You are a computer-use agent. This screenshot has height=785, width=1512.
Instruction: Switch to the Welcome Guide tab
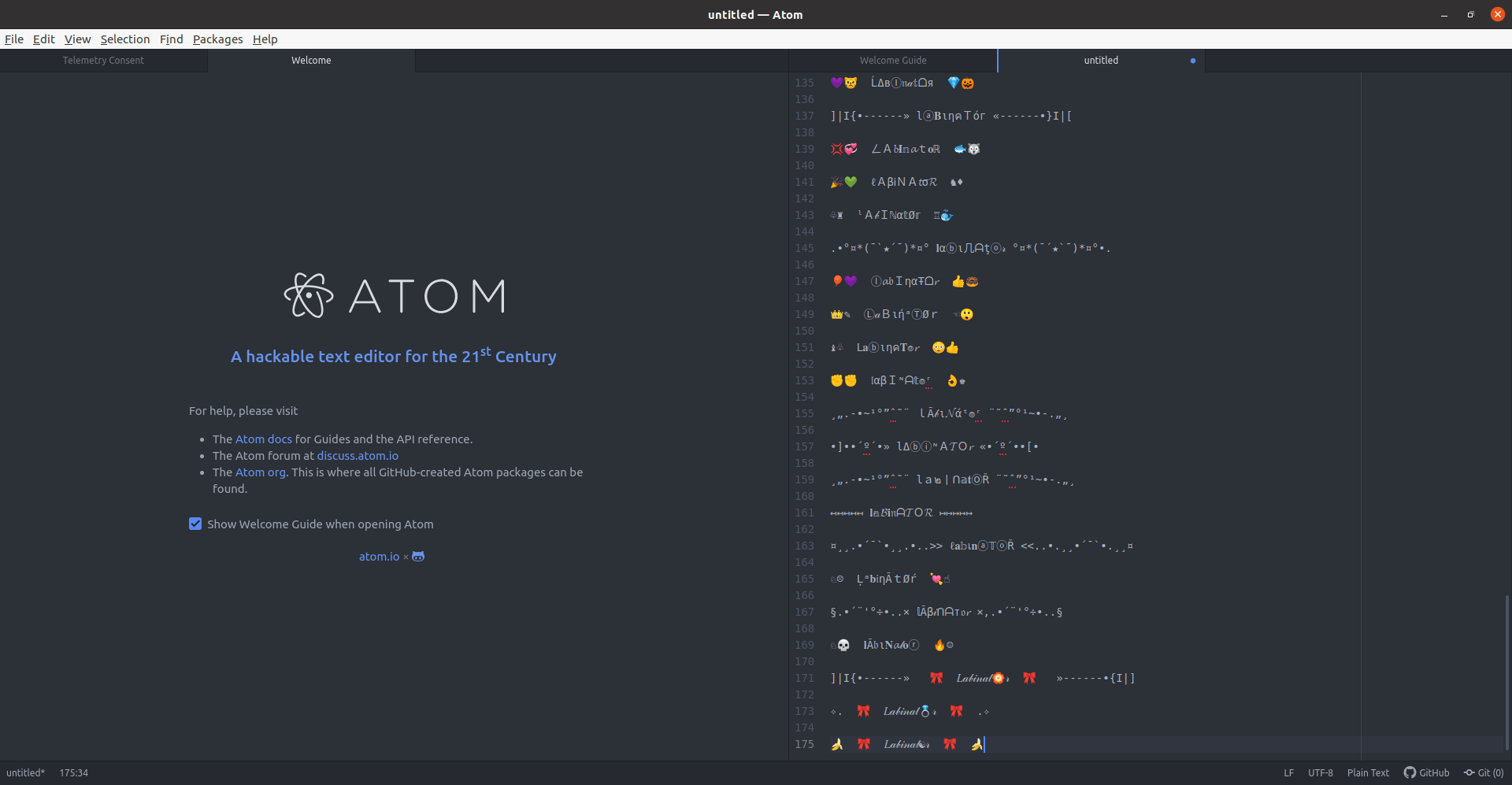tap(893, 61)
